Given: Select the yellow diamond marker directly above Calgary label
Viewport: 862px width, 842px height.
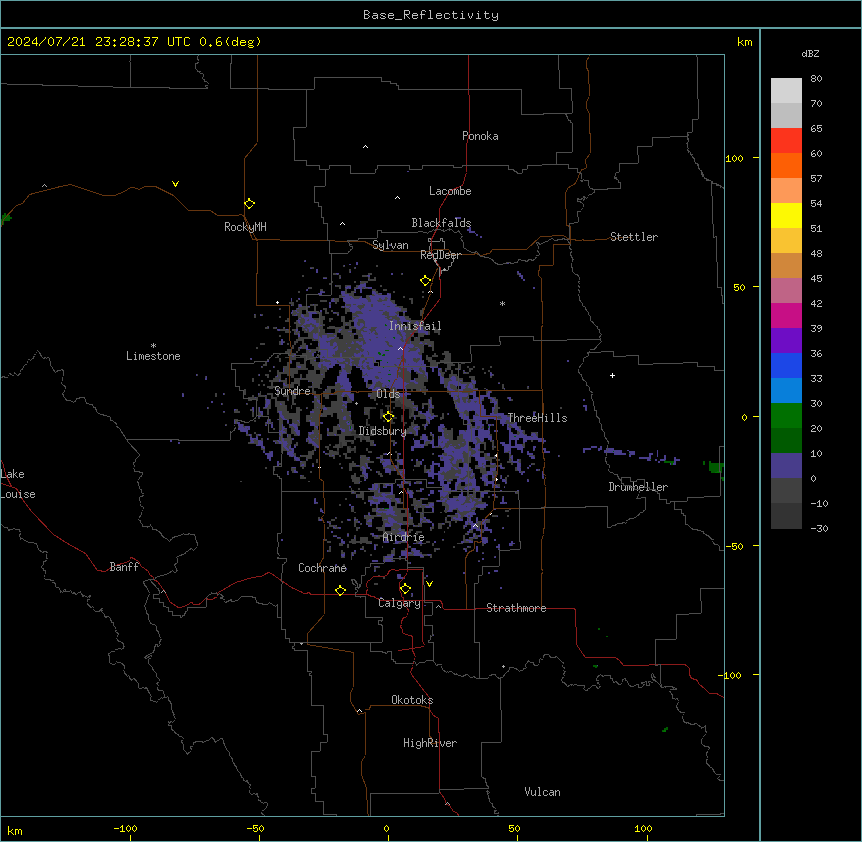Looking at the screenshot, I should [x=405, y=589].
